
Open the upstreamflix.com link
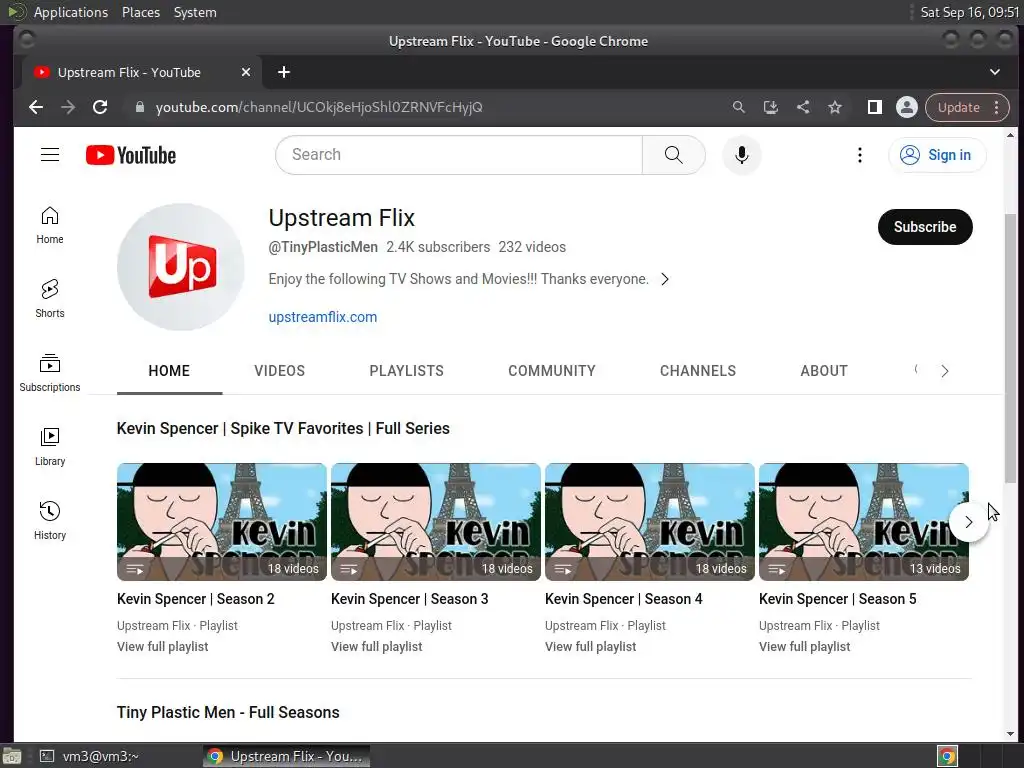click(323, 317)
